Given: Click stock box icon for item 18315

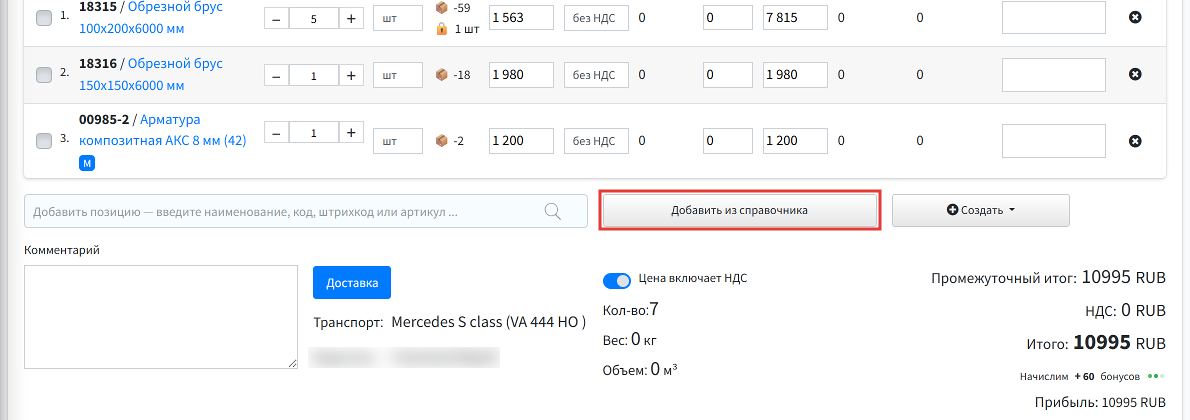Looking at the screenshot, I should [442, 8].
